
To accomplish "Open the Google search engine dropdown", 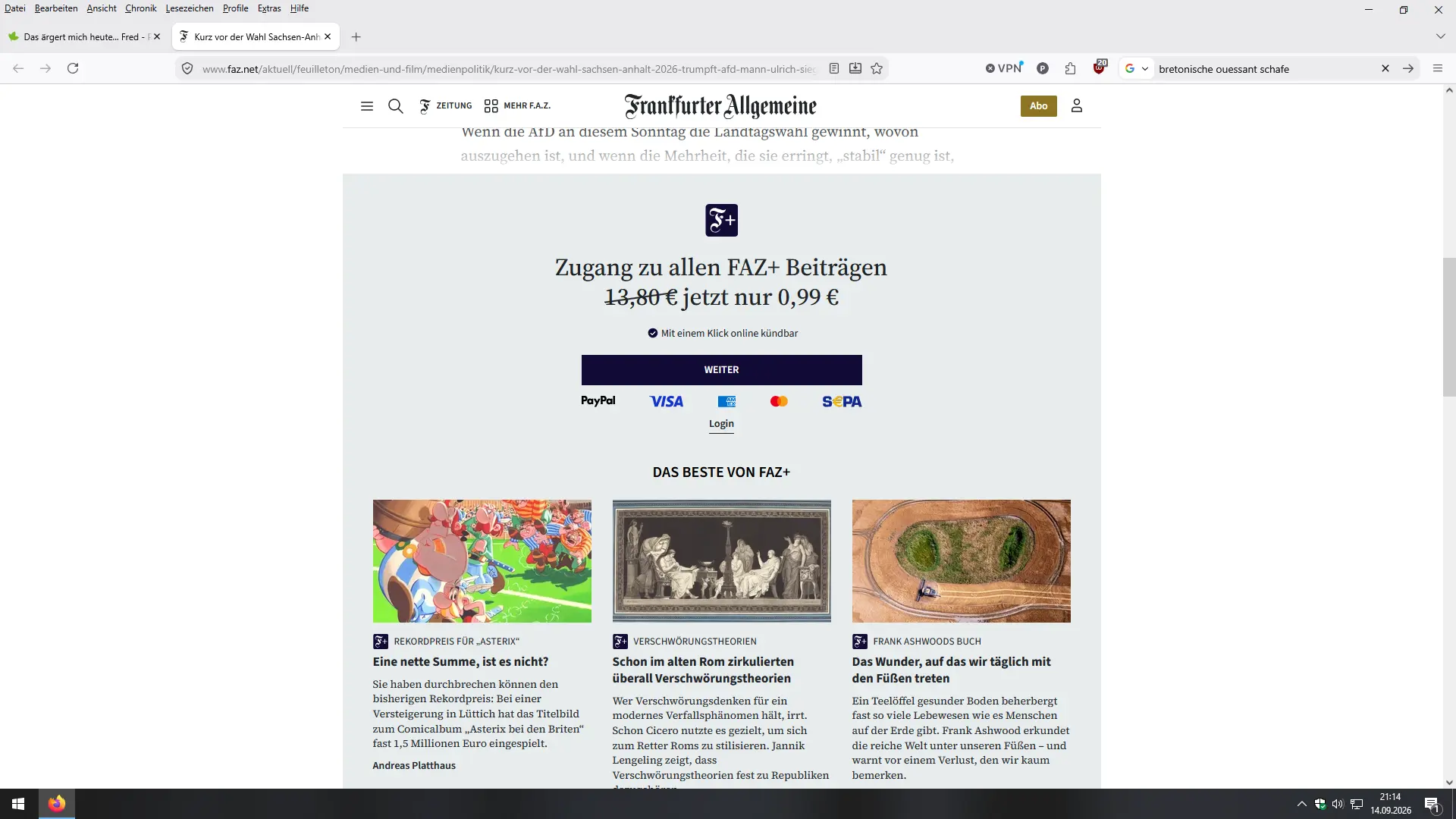I will pyautogui.click(x=1136, y=68).
